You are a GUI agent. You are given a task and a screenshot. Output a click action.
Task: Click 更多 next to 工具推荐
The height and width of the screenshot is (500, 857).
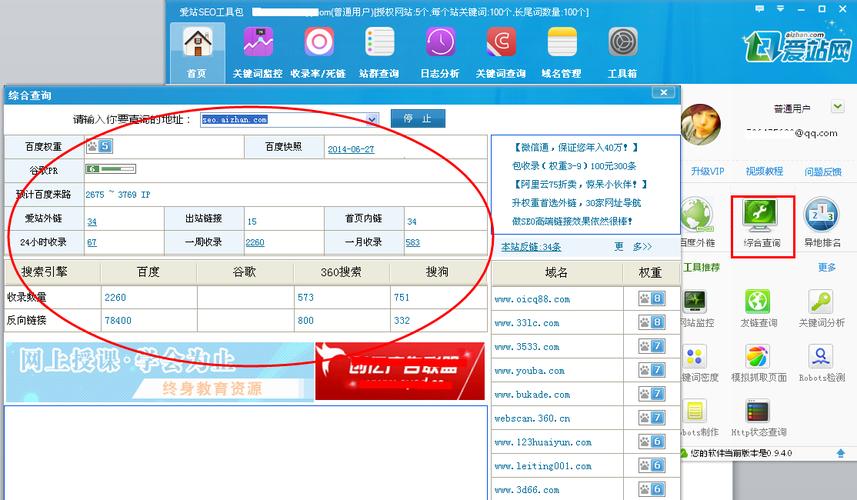826,267
